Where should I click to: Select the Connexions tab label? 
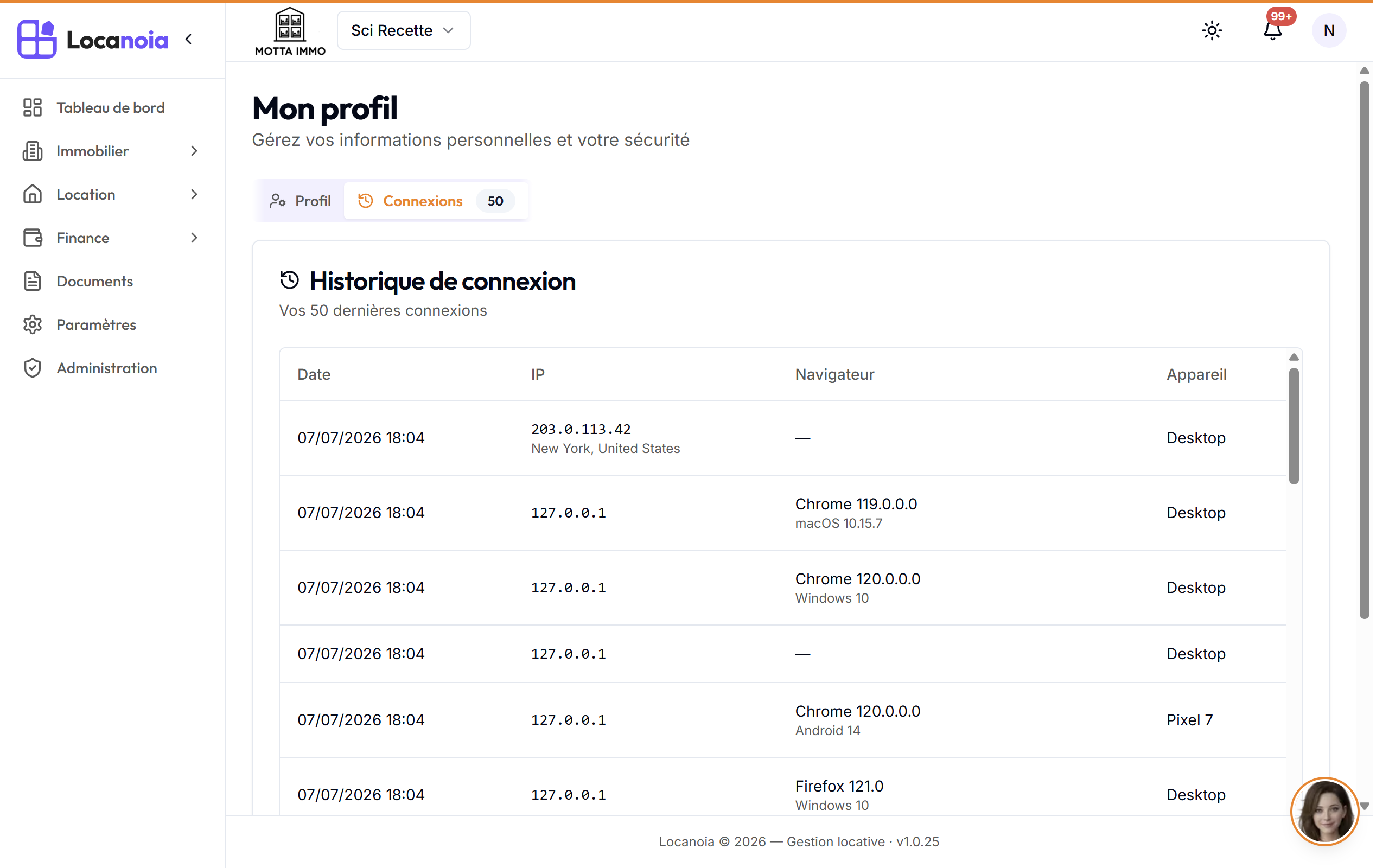pos(423,201)
